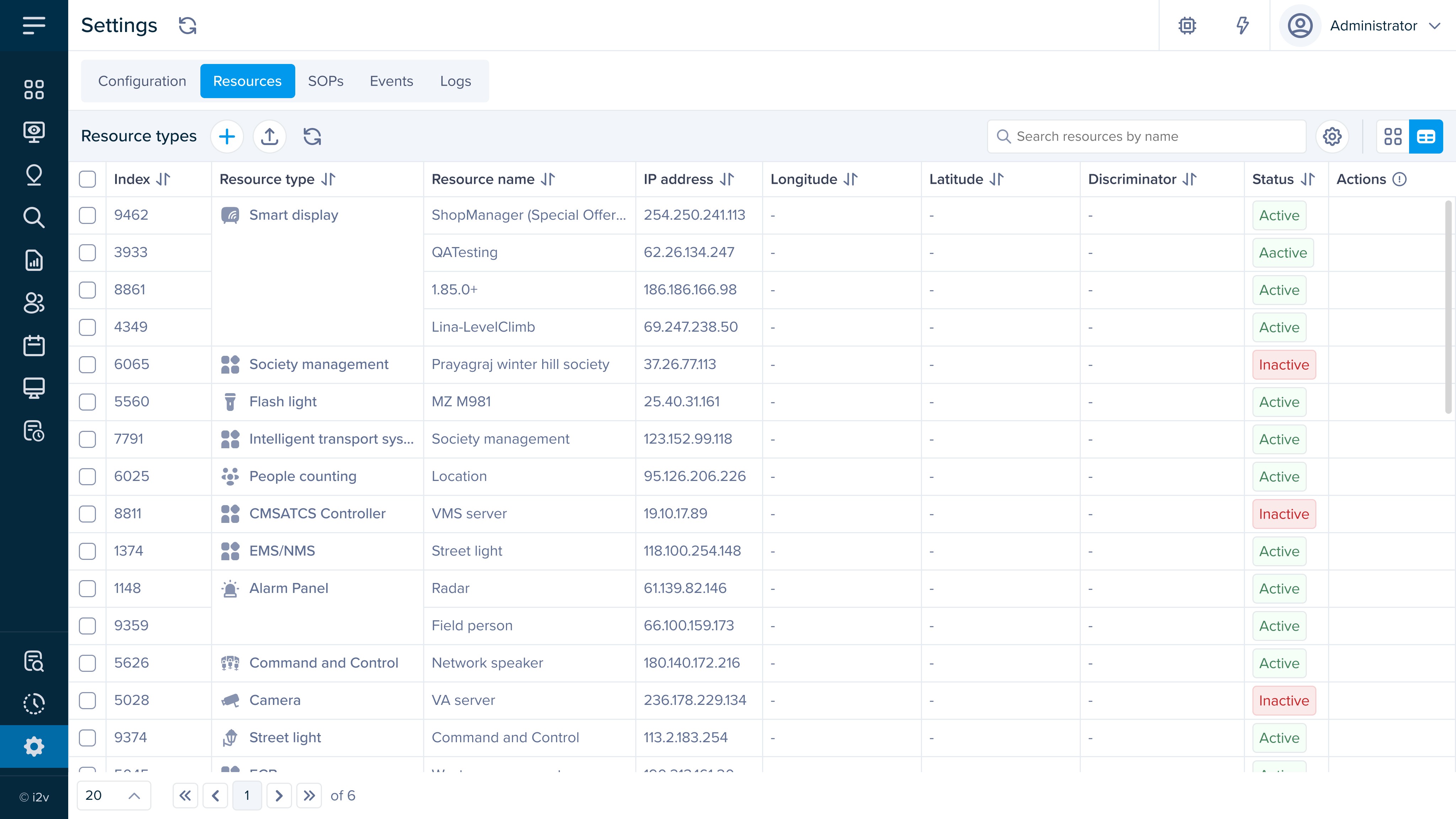Click the chip processor icon in header
The height and width of the screenshot is (819, 1456).
click(1187, 26)
